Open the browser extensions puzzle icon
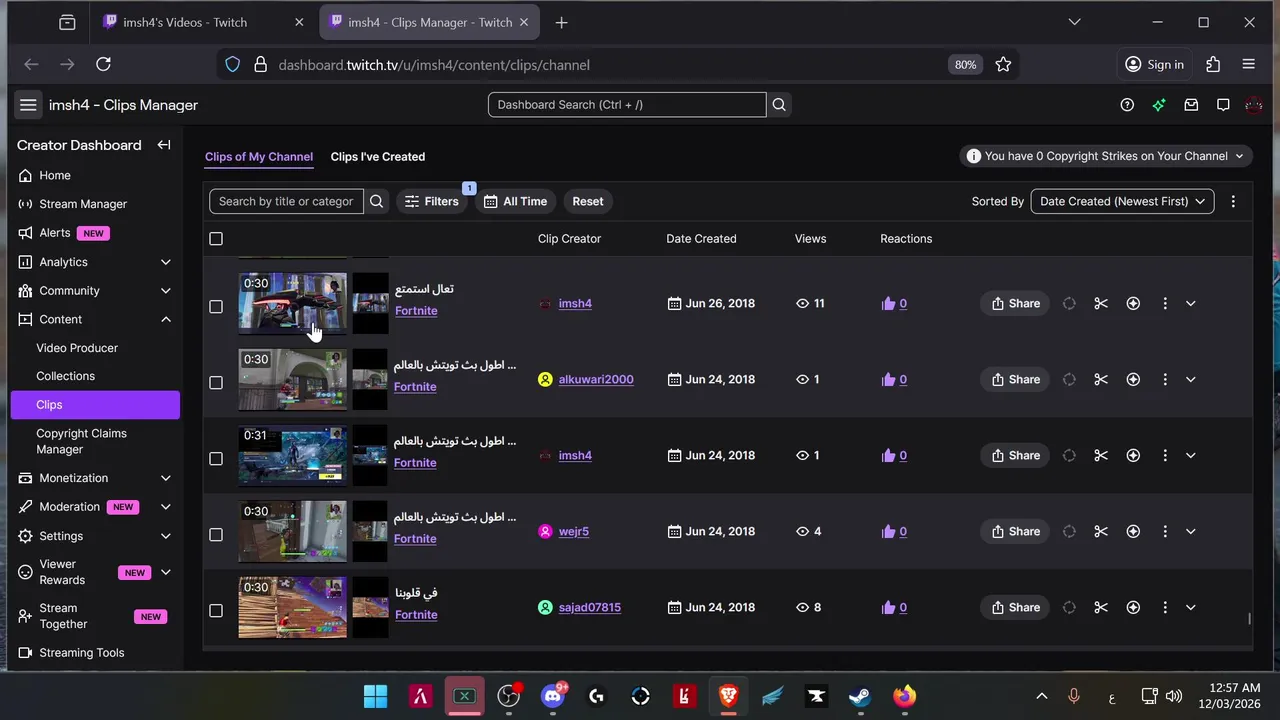 [x=1213, y=64]
